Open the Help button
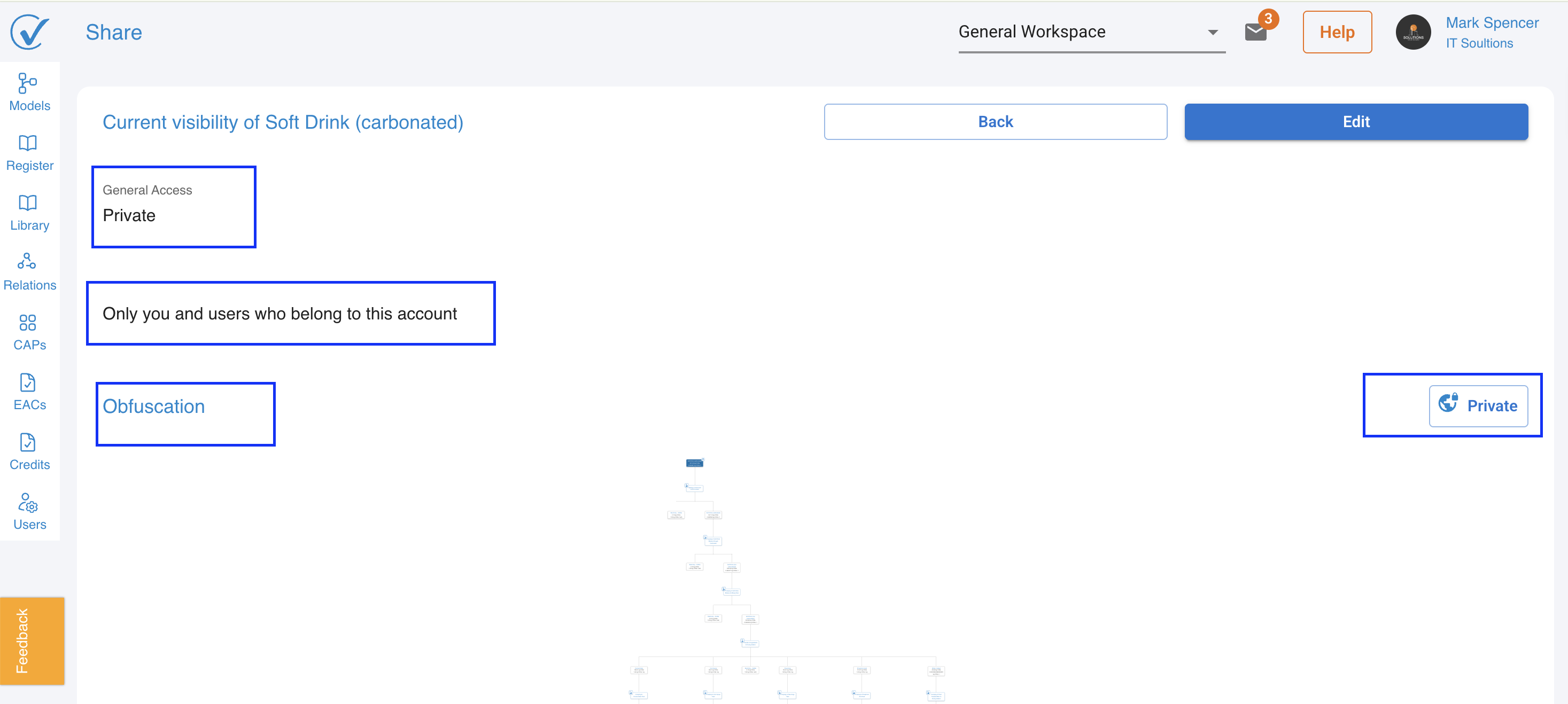The image size is (1568, 704). click(1337, 32)
